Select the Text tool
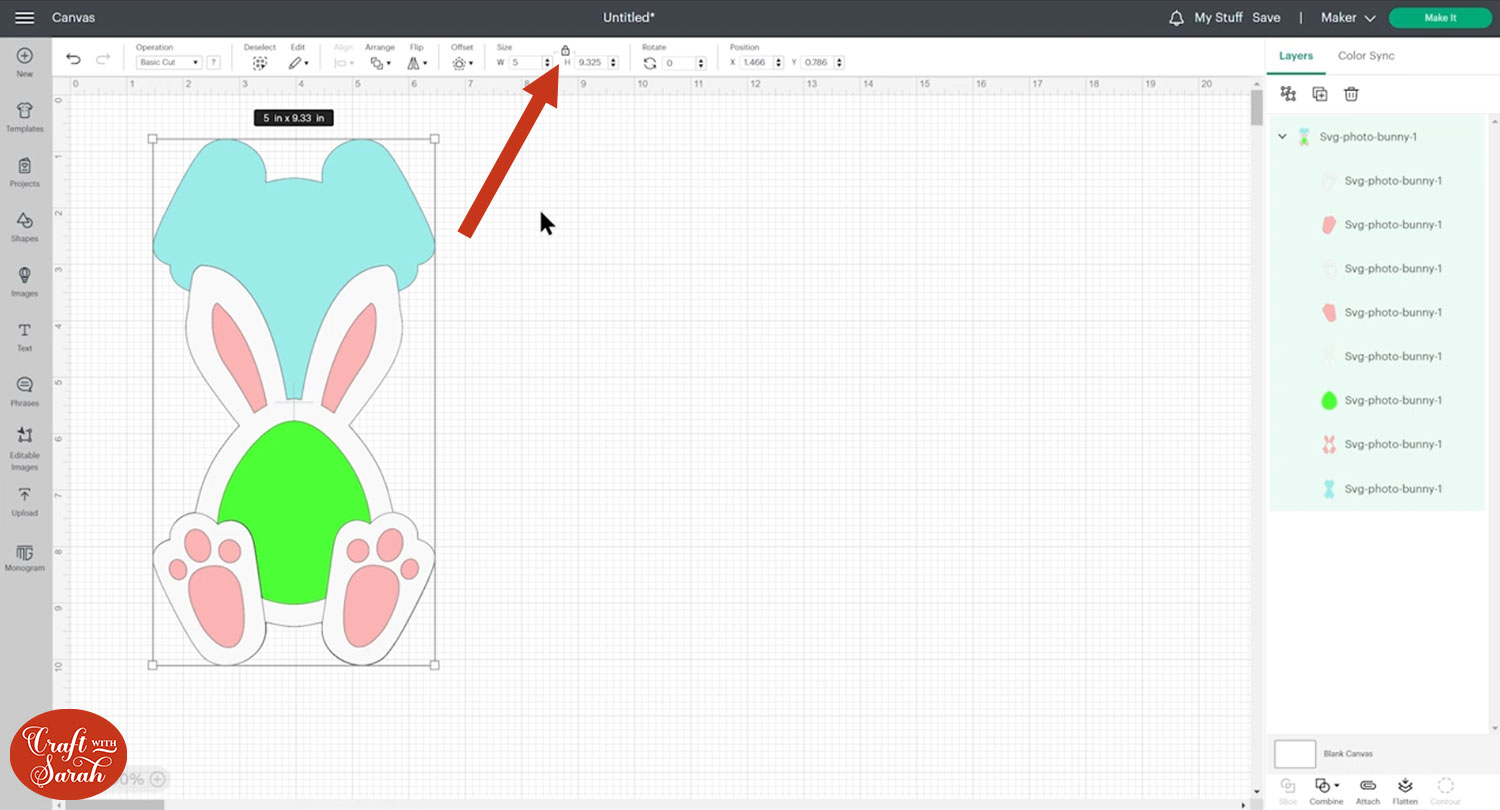 click(x=25, y=337)
